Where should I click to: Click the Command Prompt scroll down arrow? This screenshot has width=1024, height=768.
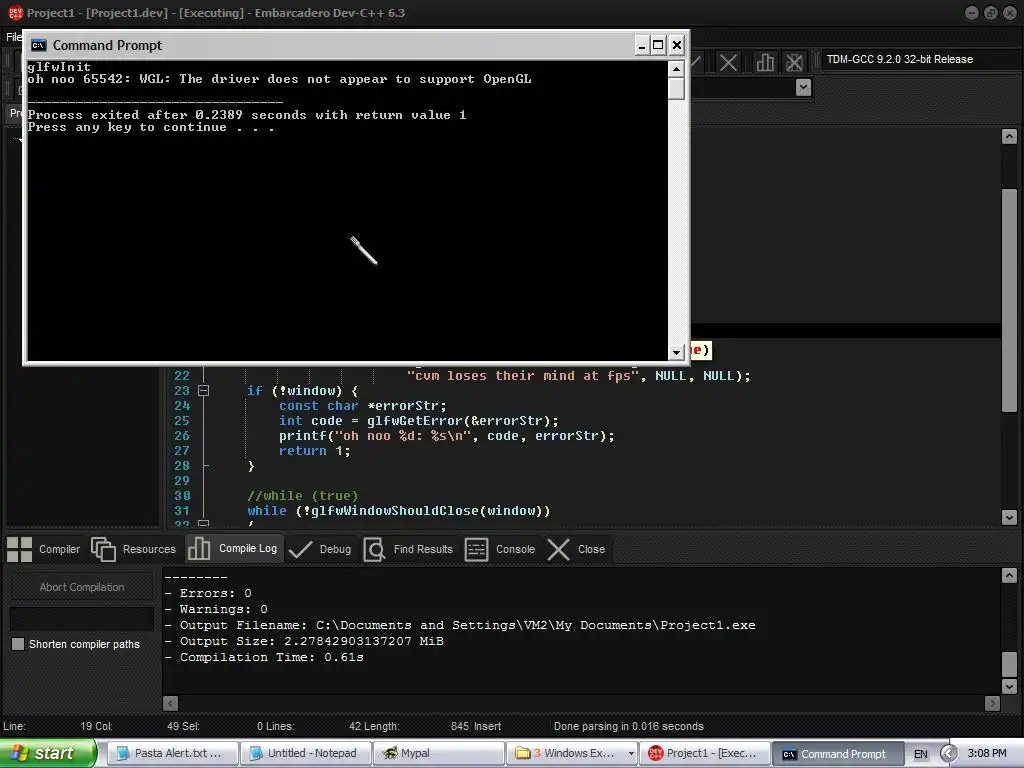(x=677, y=352)
